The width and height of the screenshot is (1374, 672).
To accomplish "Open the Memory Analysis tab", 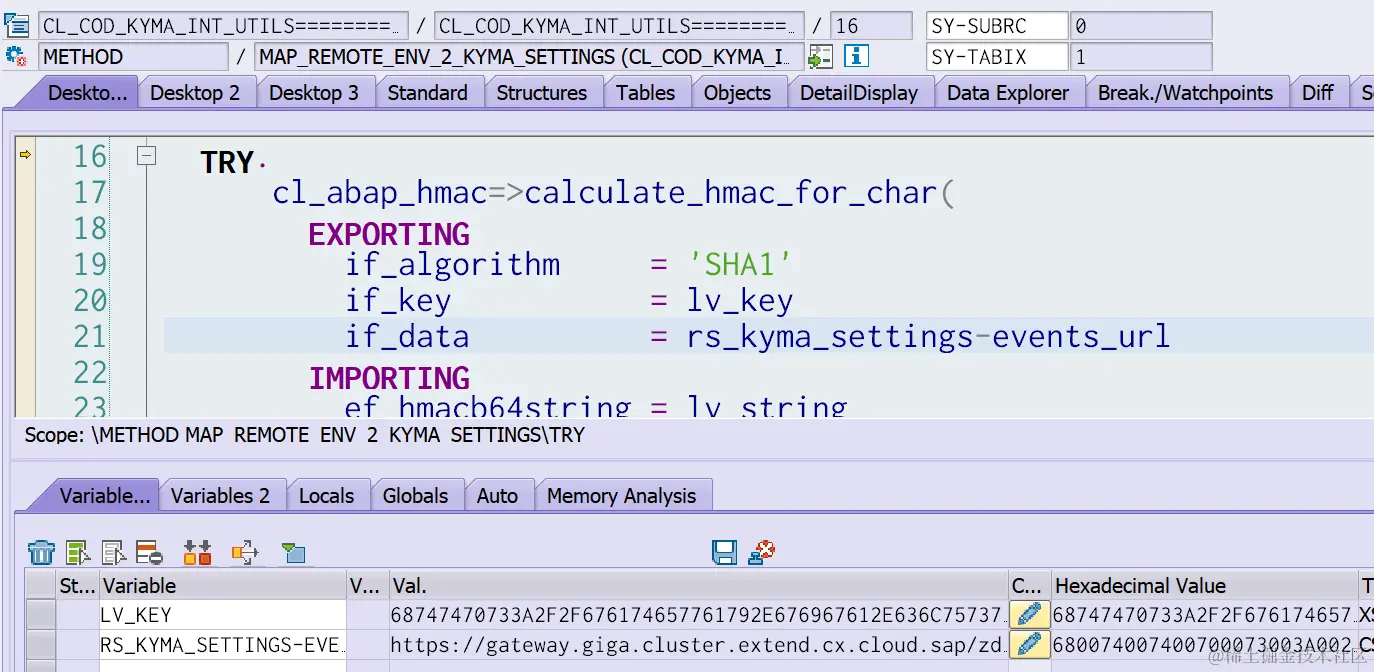I will pos(622,496).
